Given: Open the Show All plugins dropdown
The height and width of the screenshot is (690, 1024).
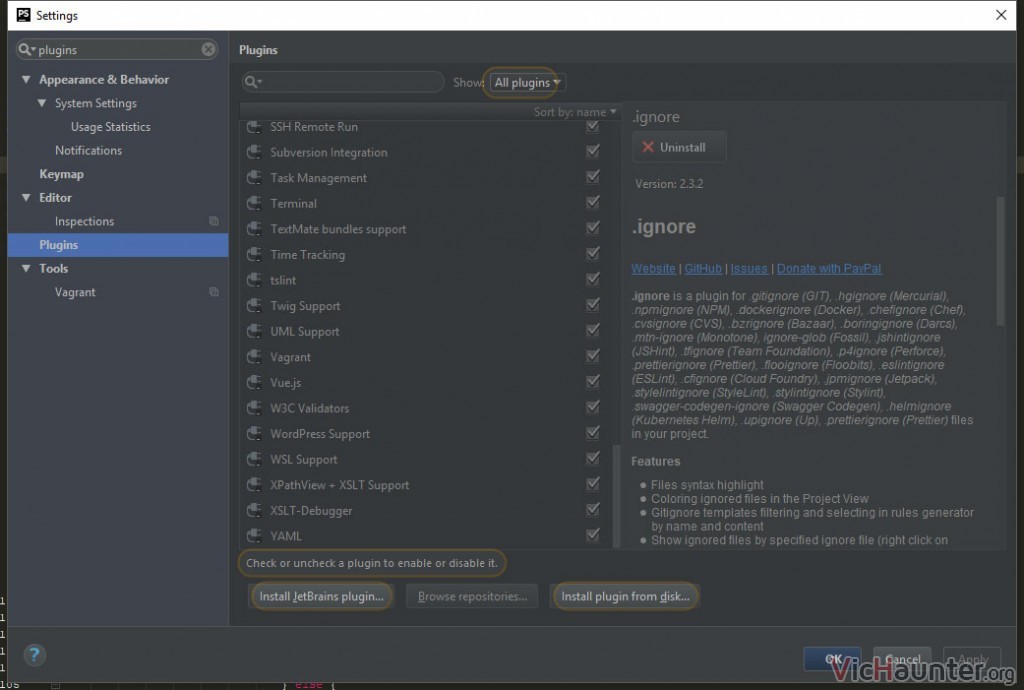Looking at the screenshot, I should coord(527,82).
